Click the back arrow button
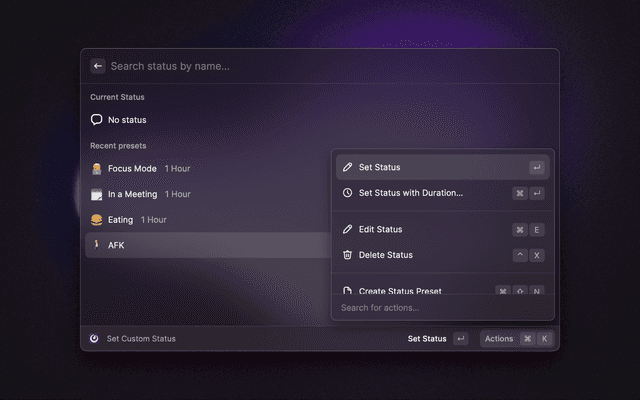Screen dimensions: 640x400 98,66
